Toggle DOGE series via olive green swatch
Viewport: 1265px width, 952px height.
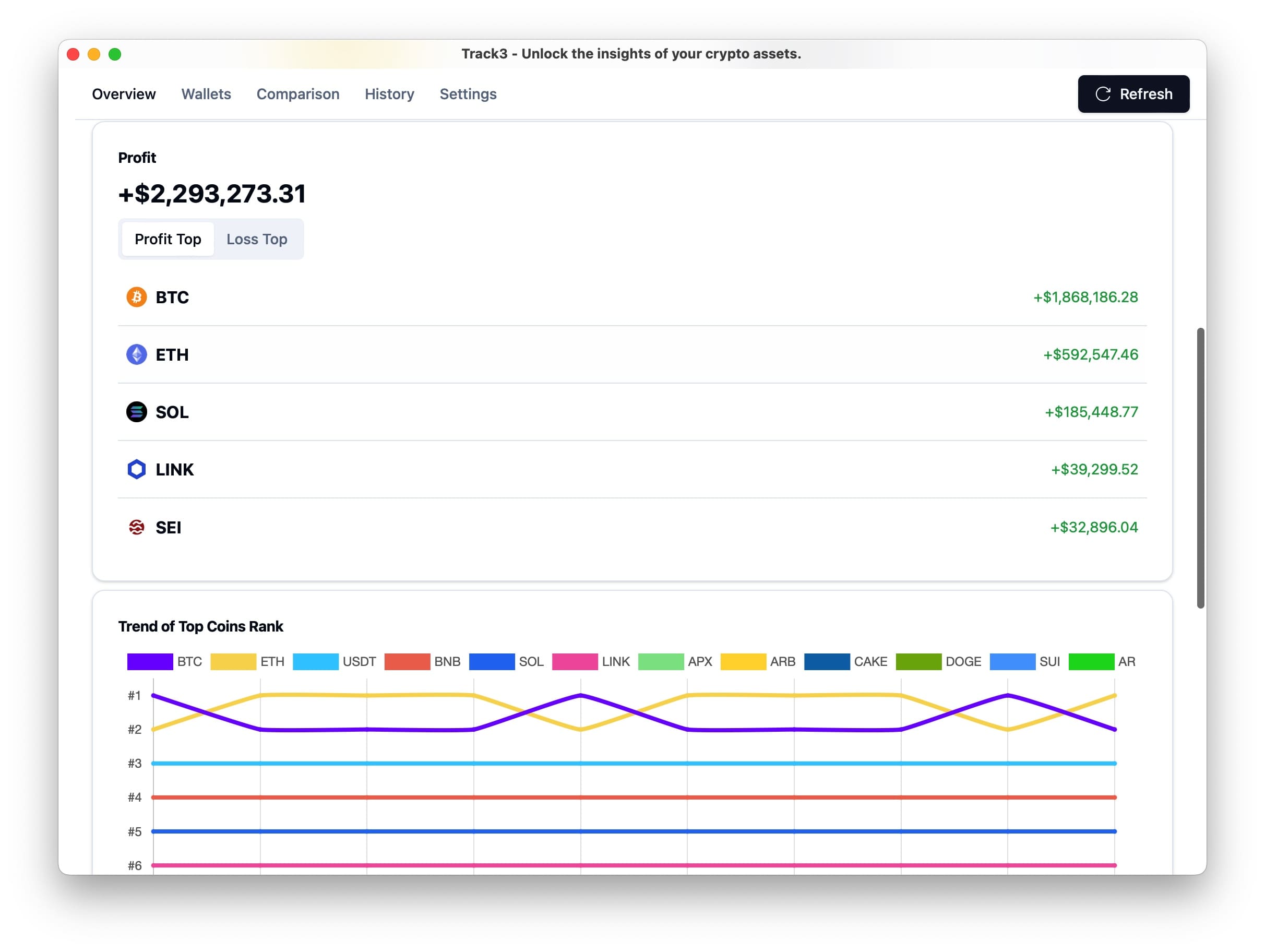click(x=918, y=661)
